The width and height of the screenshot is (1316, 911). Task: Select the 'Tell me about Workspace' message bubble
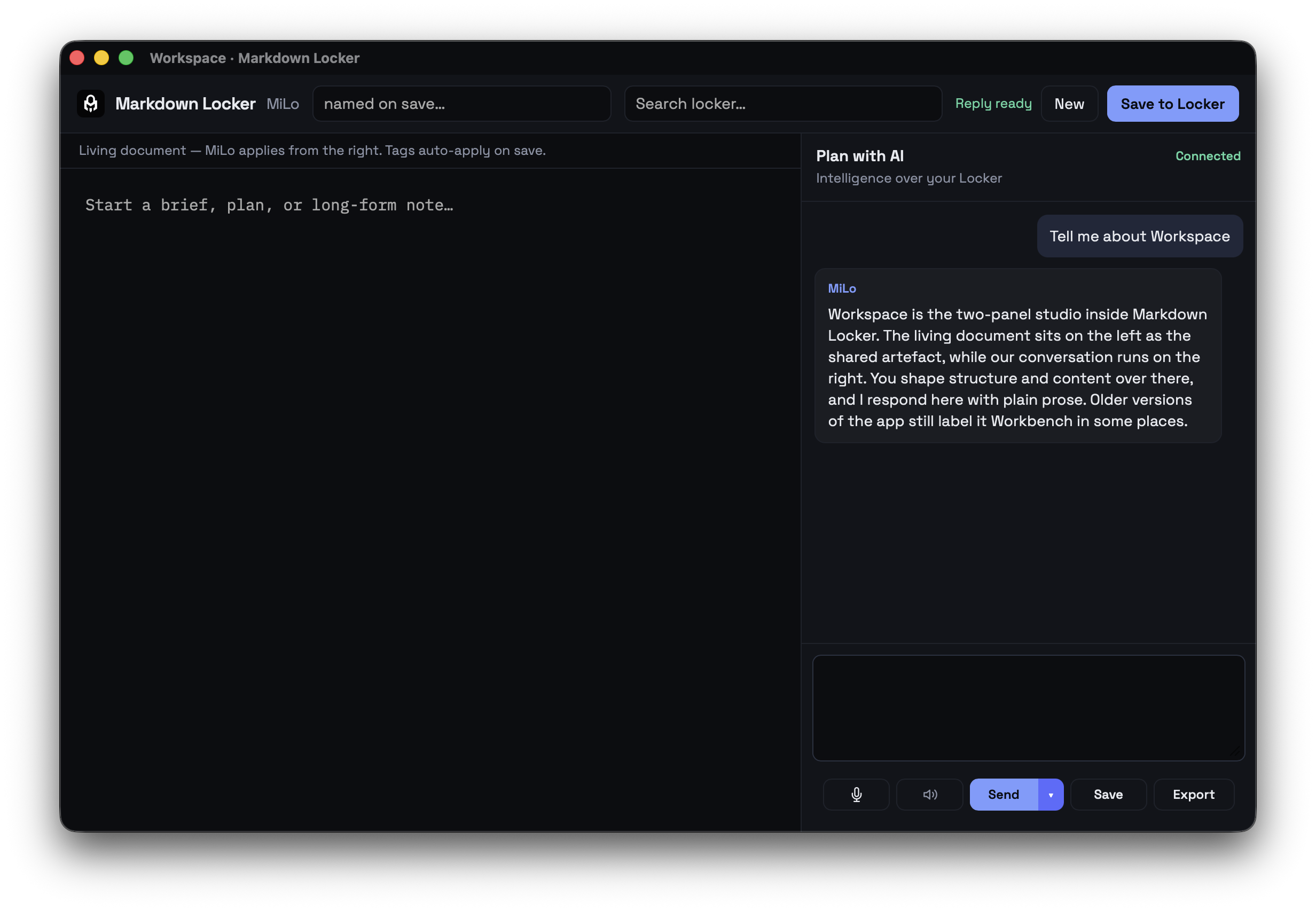pyautogui.click(x=1140, y=237)
